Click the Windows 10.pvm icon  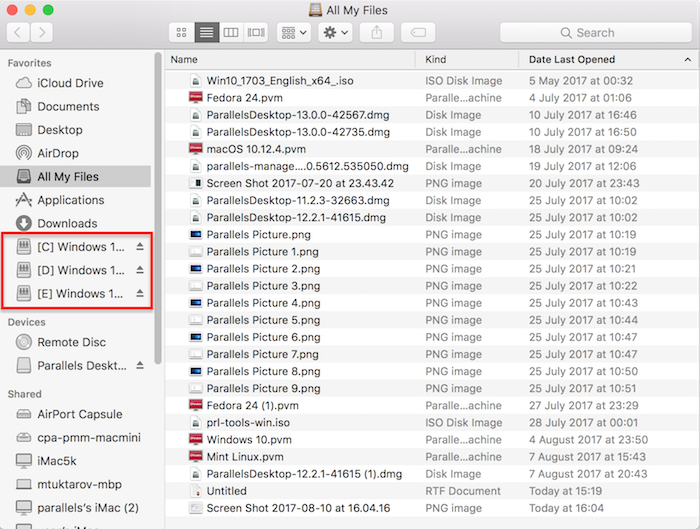click(x=196, y=440)
